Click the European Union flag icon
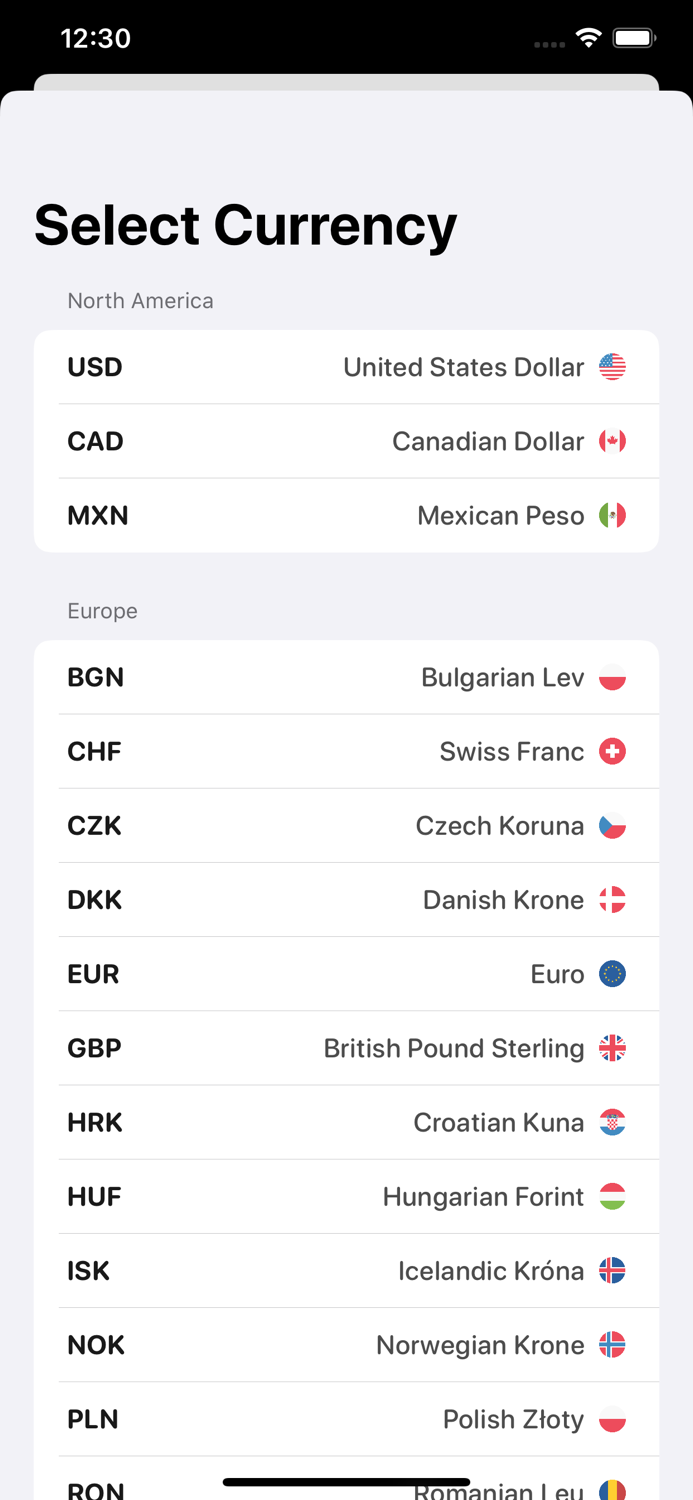The image size is (693, 1500). [613, 973]
